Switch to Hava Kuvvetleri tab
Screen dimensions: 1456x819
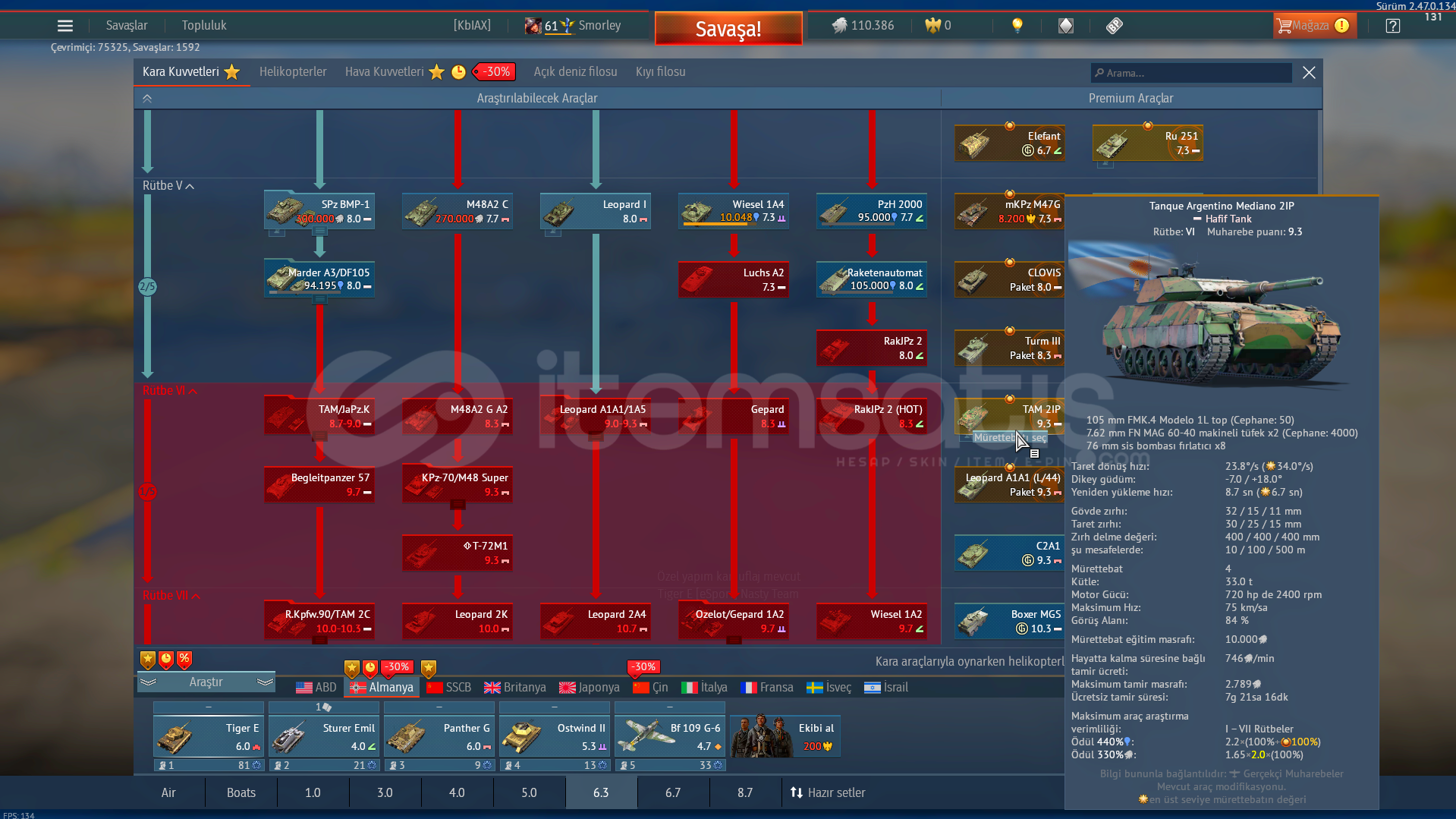tap(384, 72)
